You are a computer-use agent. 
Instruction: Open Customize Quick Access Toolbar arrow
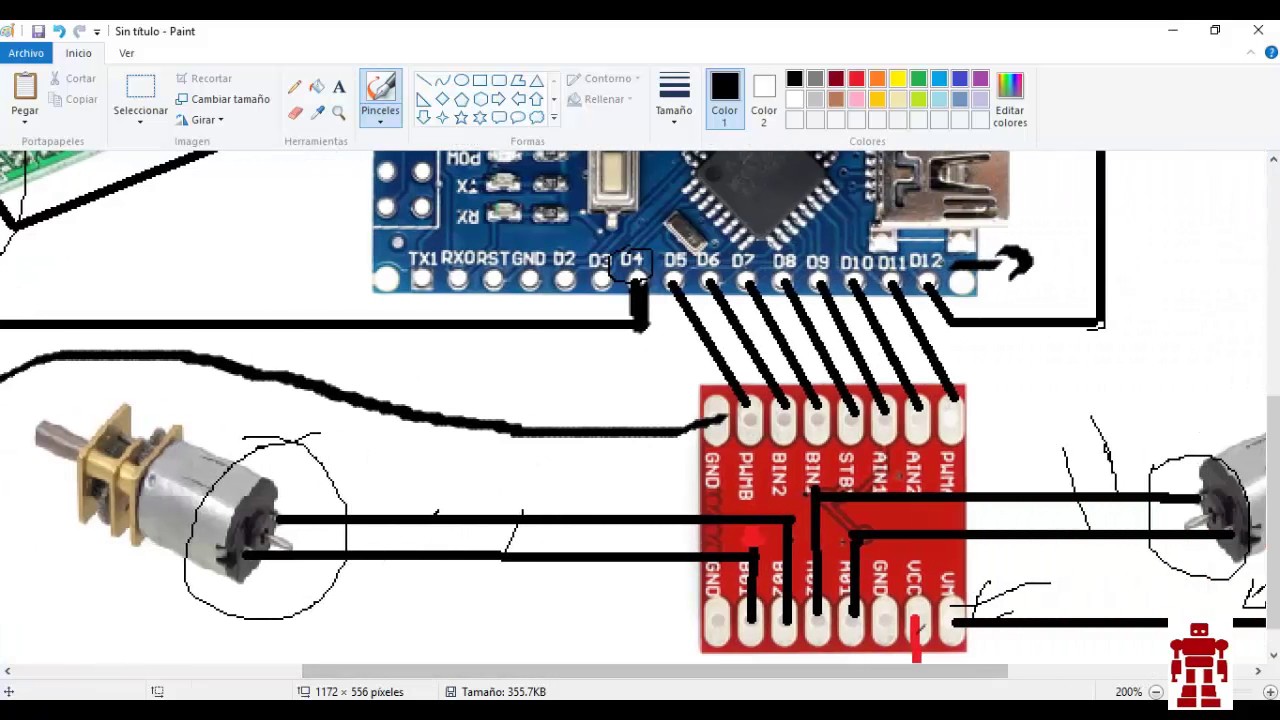pyautogui.click(x=97, y=32)
